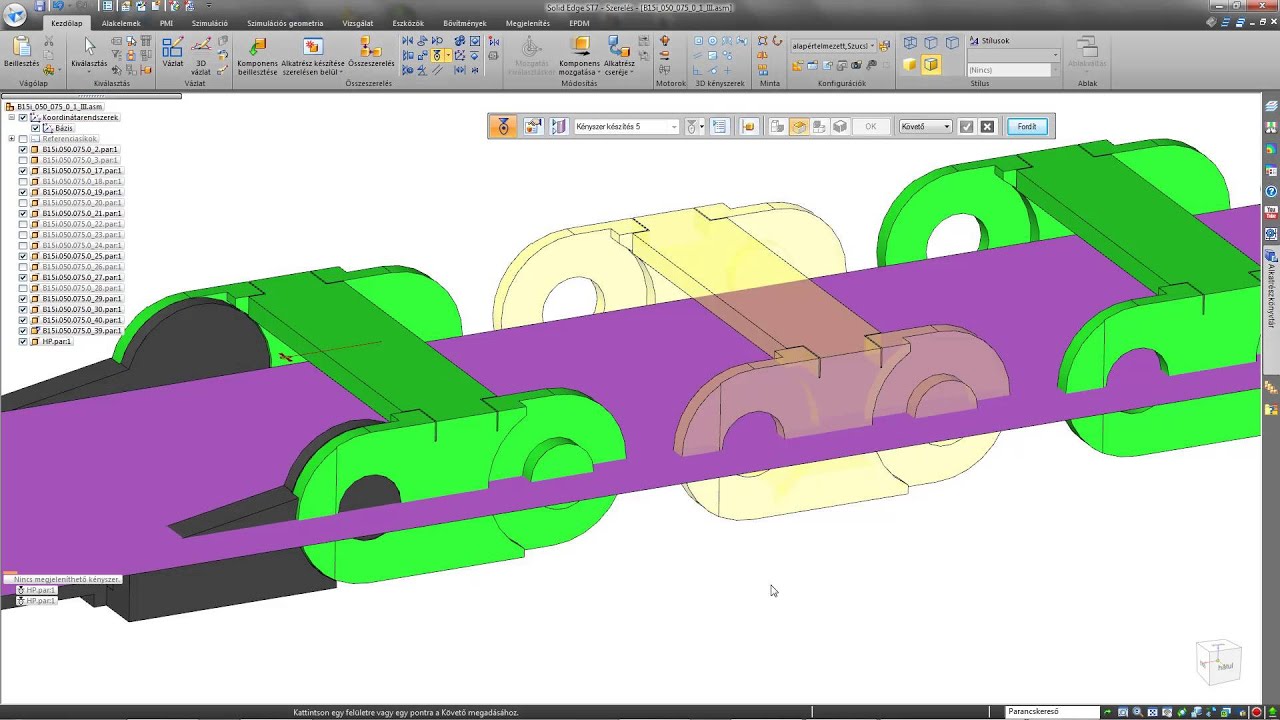Select B15i.050.075.0_39.par:1 in the tree
This screenshot has width=1280, height=720.
click(81, 331)
